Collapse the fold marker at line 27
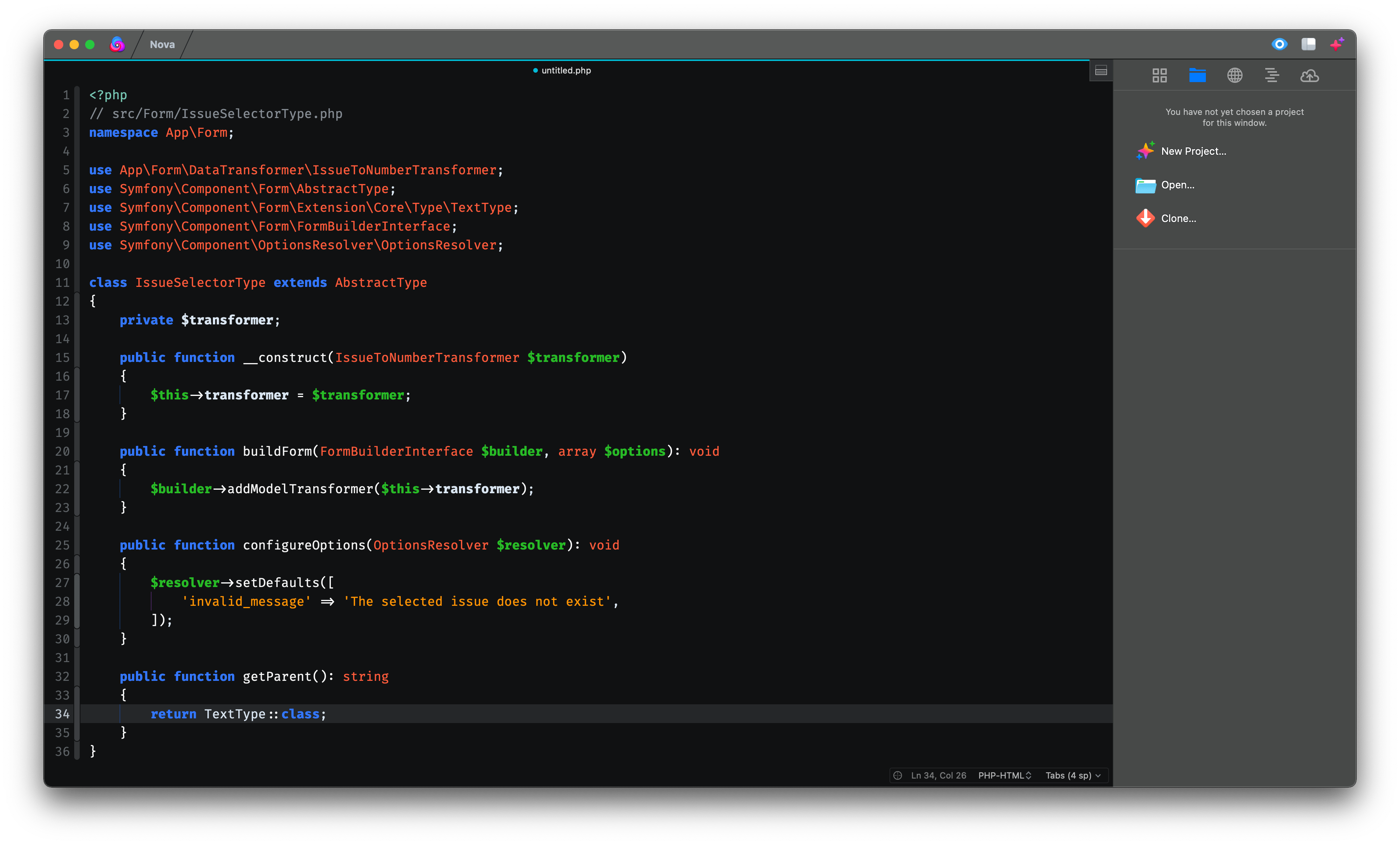This screenshot has height=845, width=1400. [77, 583]
